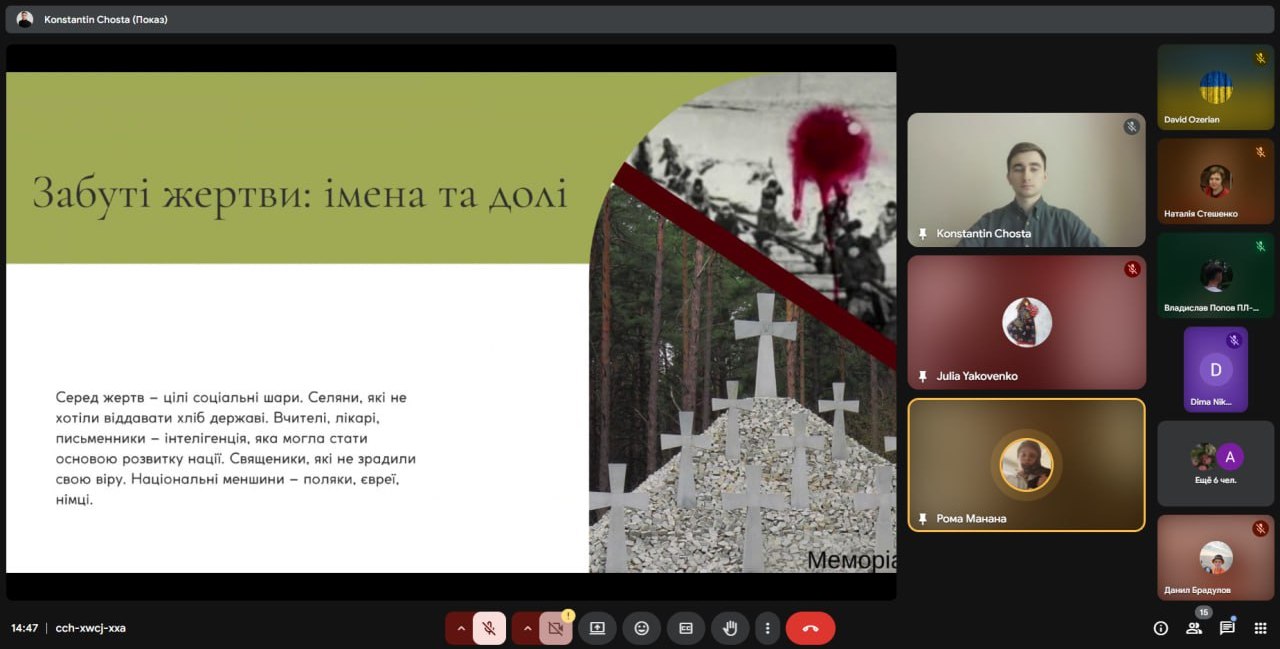Viewport: 1280px width, 649px height.
Task: Click Dima Nik participant tile
Action: 1216,369
